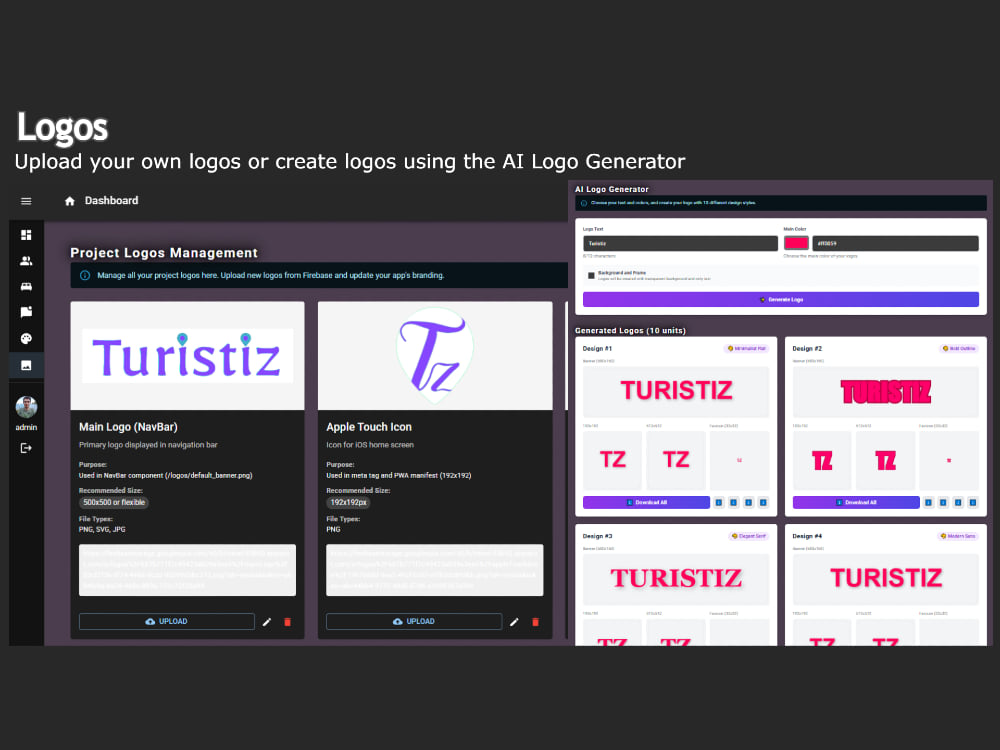The height and width of the screenshot is (750, 1000).
Task: Click the Main Color pink swatch
Action: click(x=796, y=244)
